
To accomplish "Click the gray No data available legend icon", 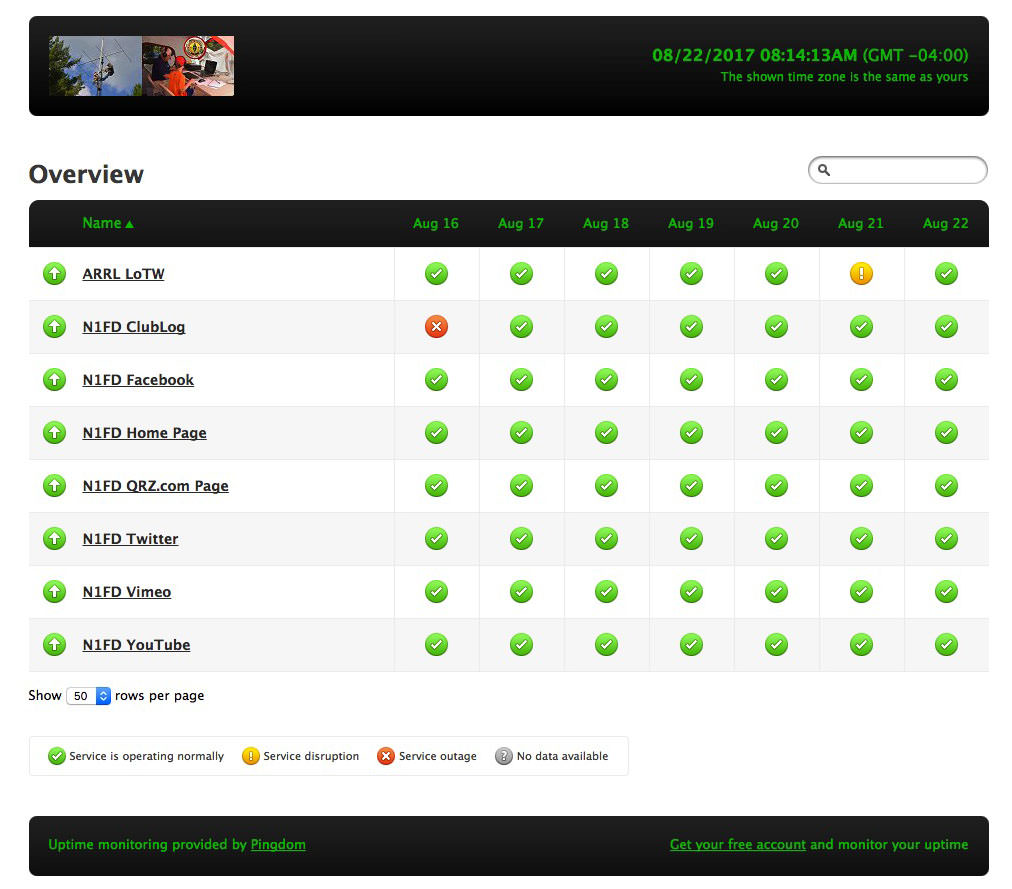I will pyautogui.click(x=503, y=756).
